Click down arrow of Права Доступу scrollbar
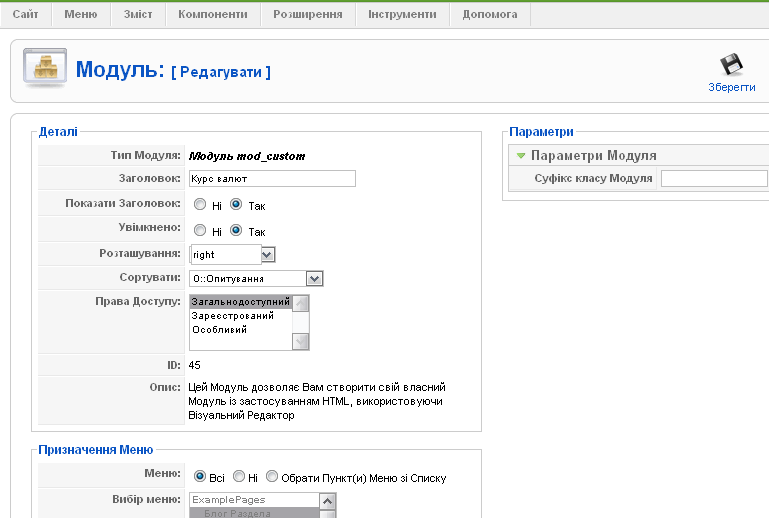The width and height of the screenshot is (769, 518). (x=300, y=341)
